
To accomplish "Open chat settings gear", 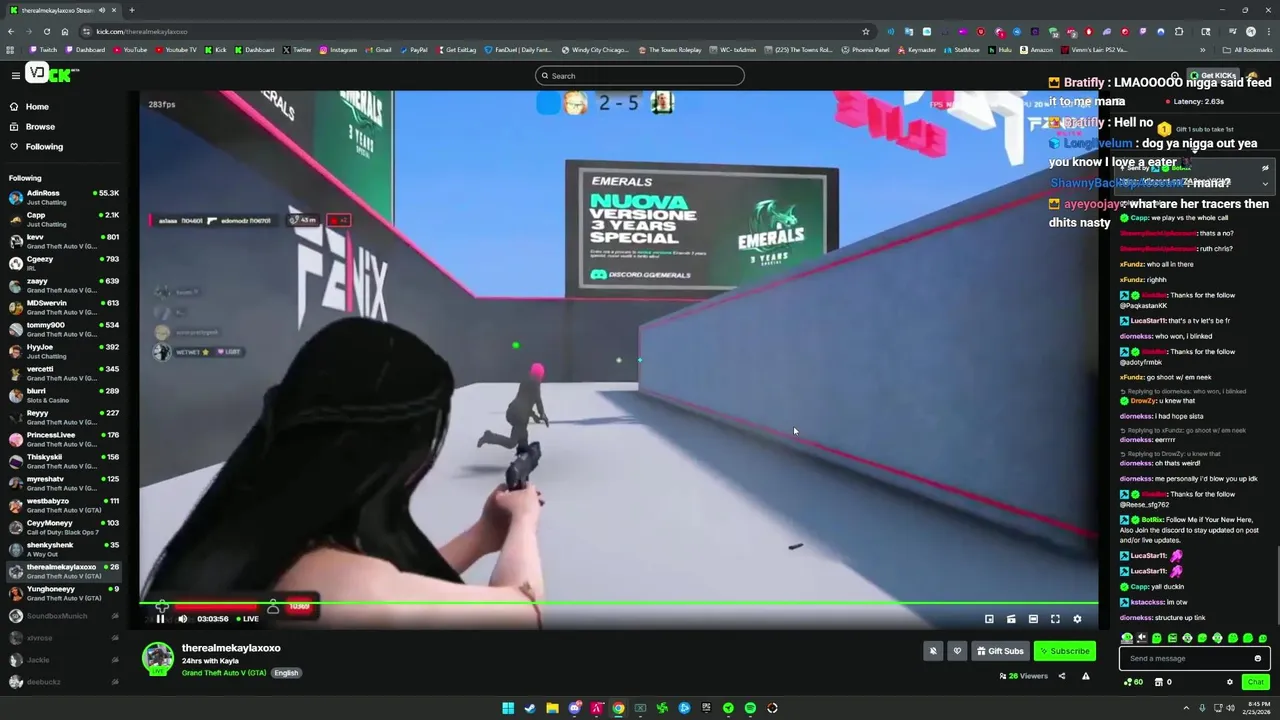I will click(1230, 682).
